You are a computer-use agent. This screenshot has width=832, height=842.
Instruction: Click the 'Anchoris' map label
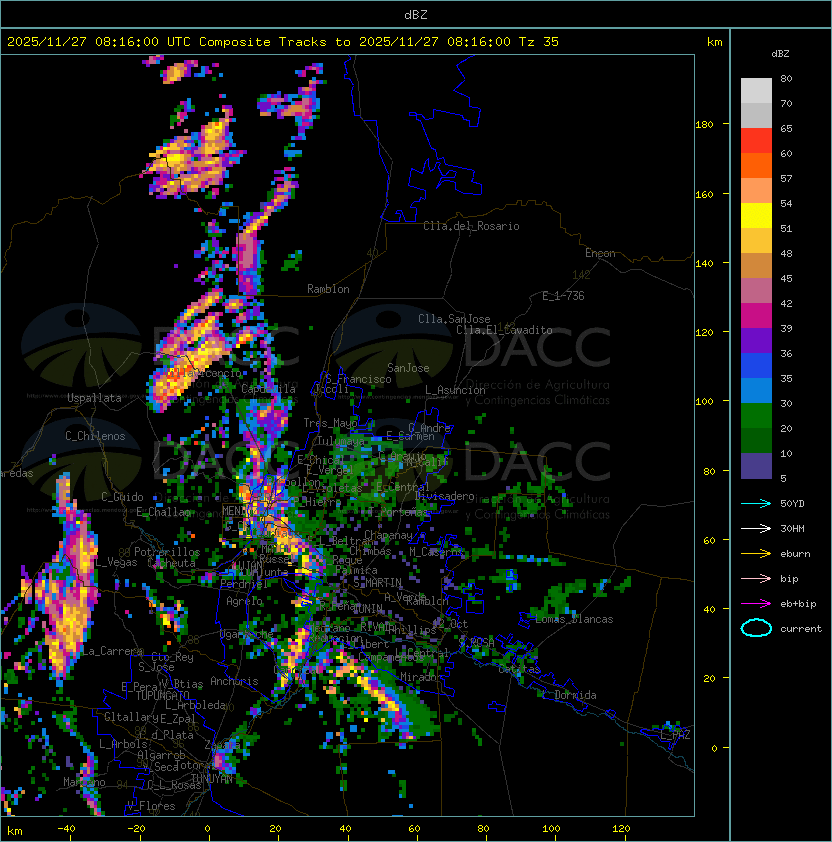pos(234,681)
